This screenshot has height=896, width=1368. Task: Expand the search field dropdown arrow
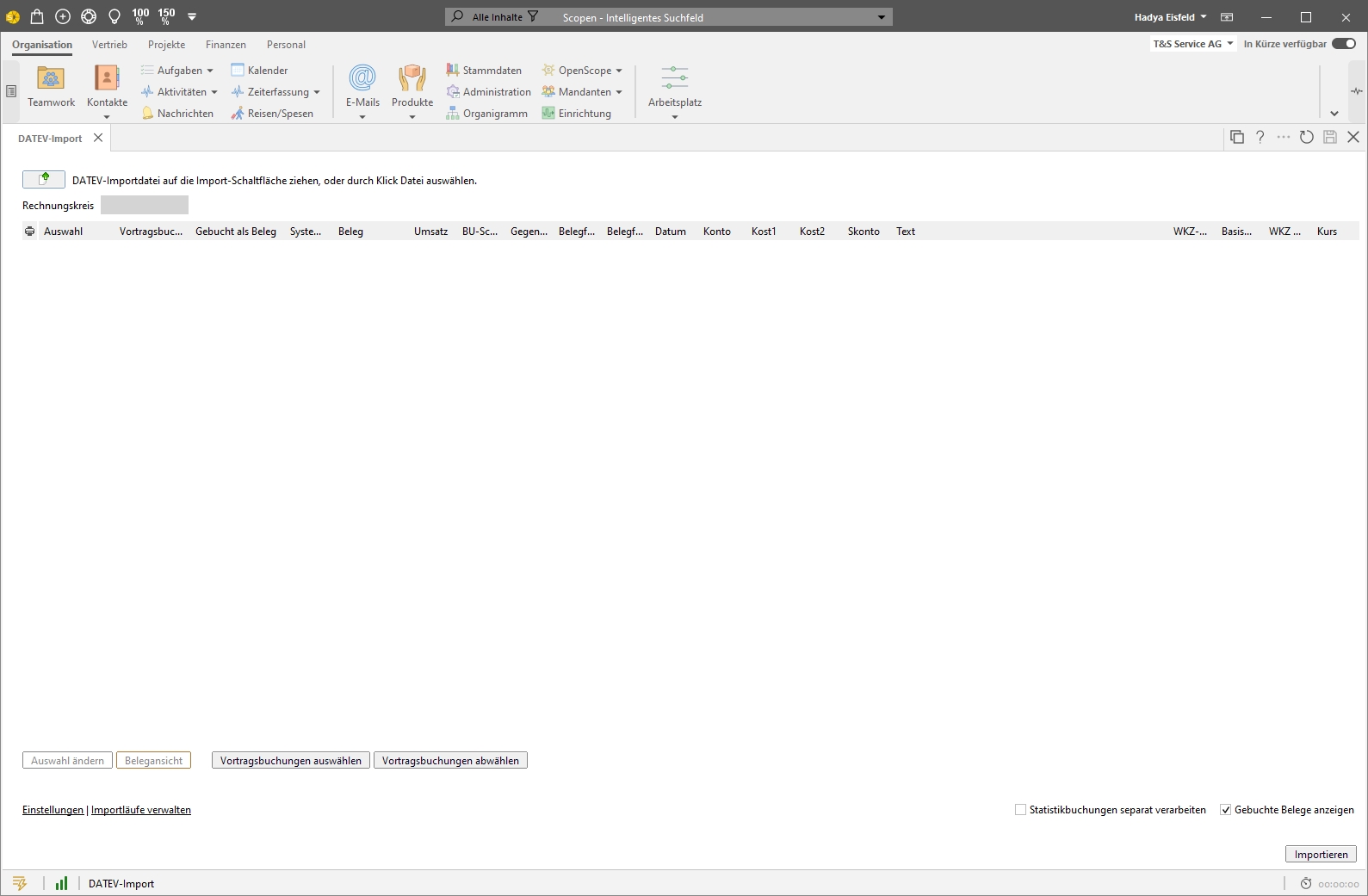coord(882,17)
